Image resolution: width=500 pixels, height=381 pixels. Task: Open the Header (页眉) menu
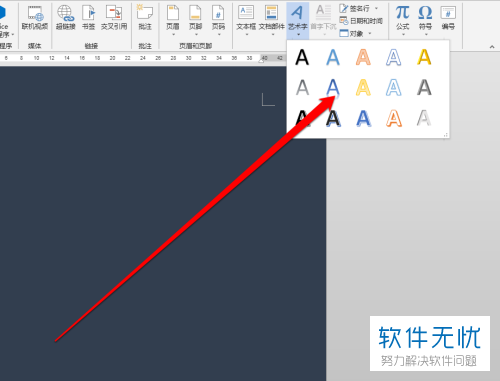173,20
